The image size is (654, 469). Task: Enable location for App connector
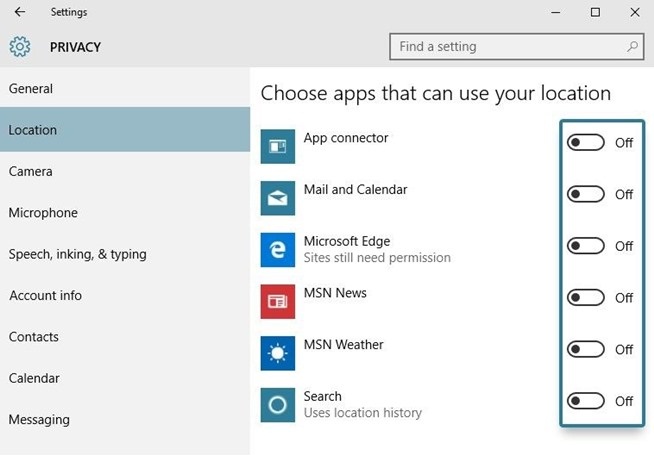point(586,143)
